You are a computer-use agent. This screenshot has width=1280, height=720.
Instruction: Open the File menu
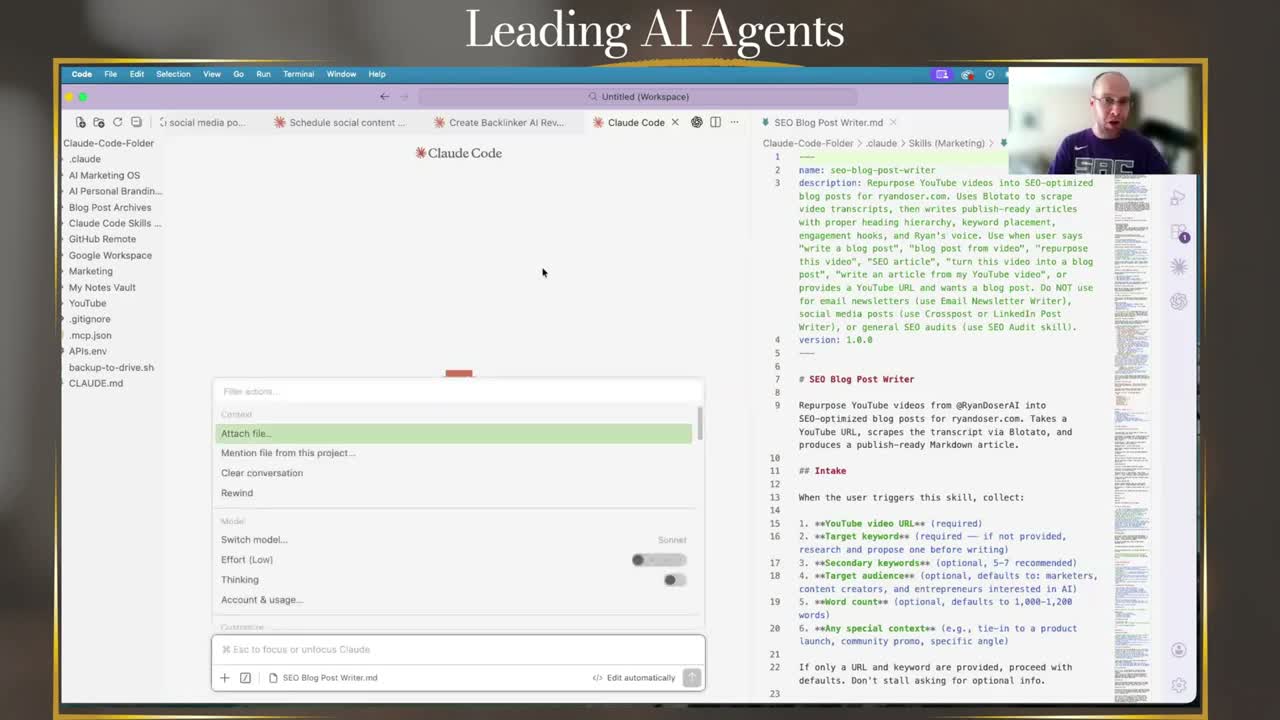pyautogui.click(x=110, y=74)
